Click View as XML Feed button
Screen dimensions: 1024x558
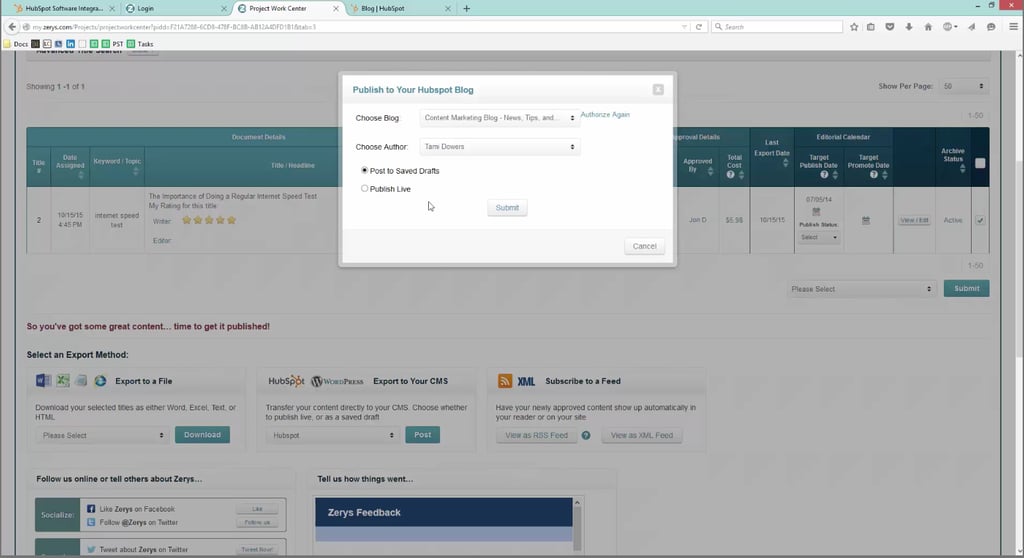click(x=641, y=435)
